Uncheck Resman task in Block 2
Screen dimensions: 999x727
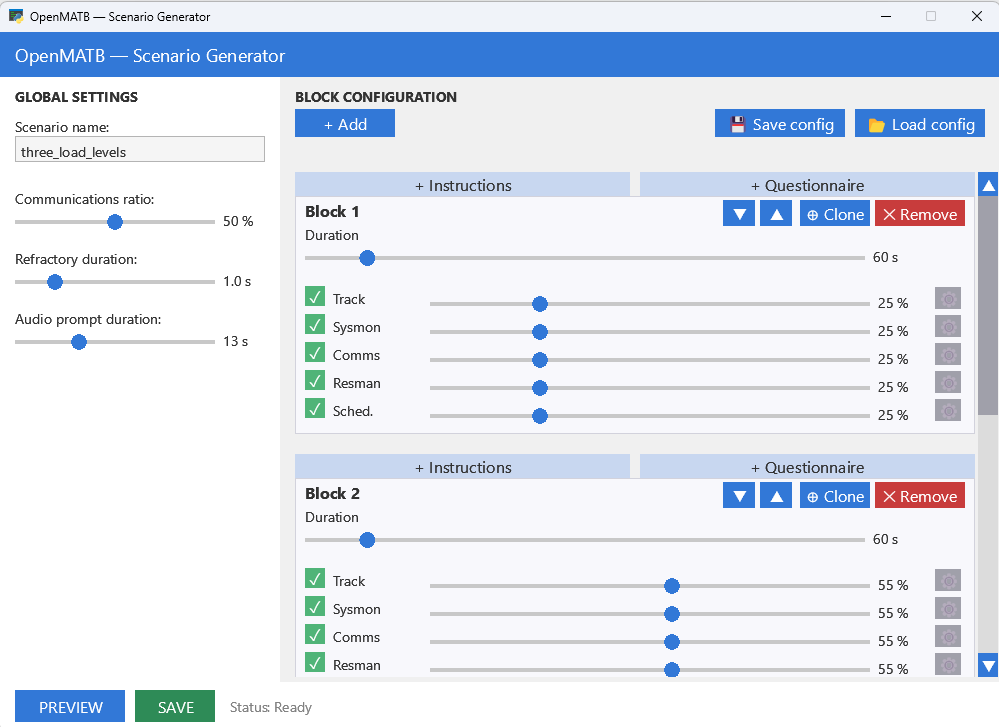pos(315,663)
